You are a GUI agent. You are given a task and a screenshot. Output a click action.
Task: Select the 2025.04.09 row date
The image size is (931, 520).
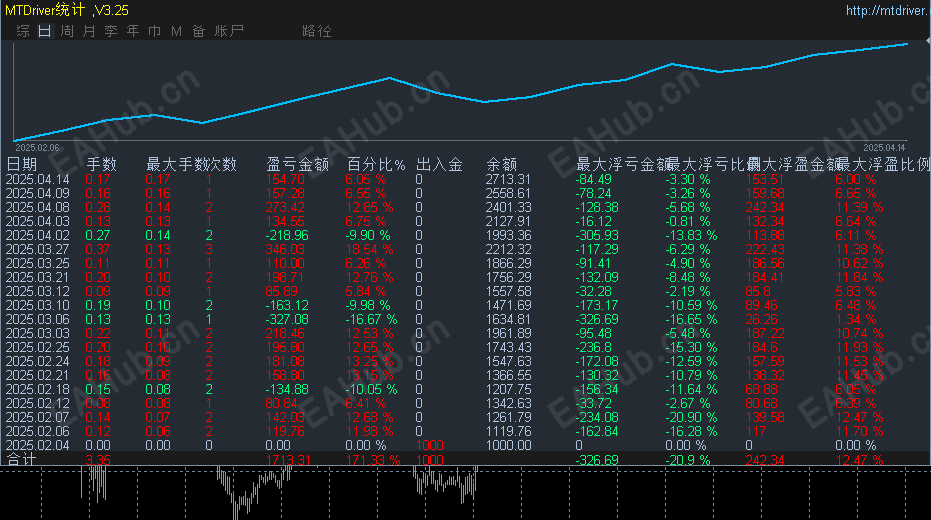37,194
